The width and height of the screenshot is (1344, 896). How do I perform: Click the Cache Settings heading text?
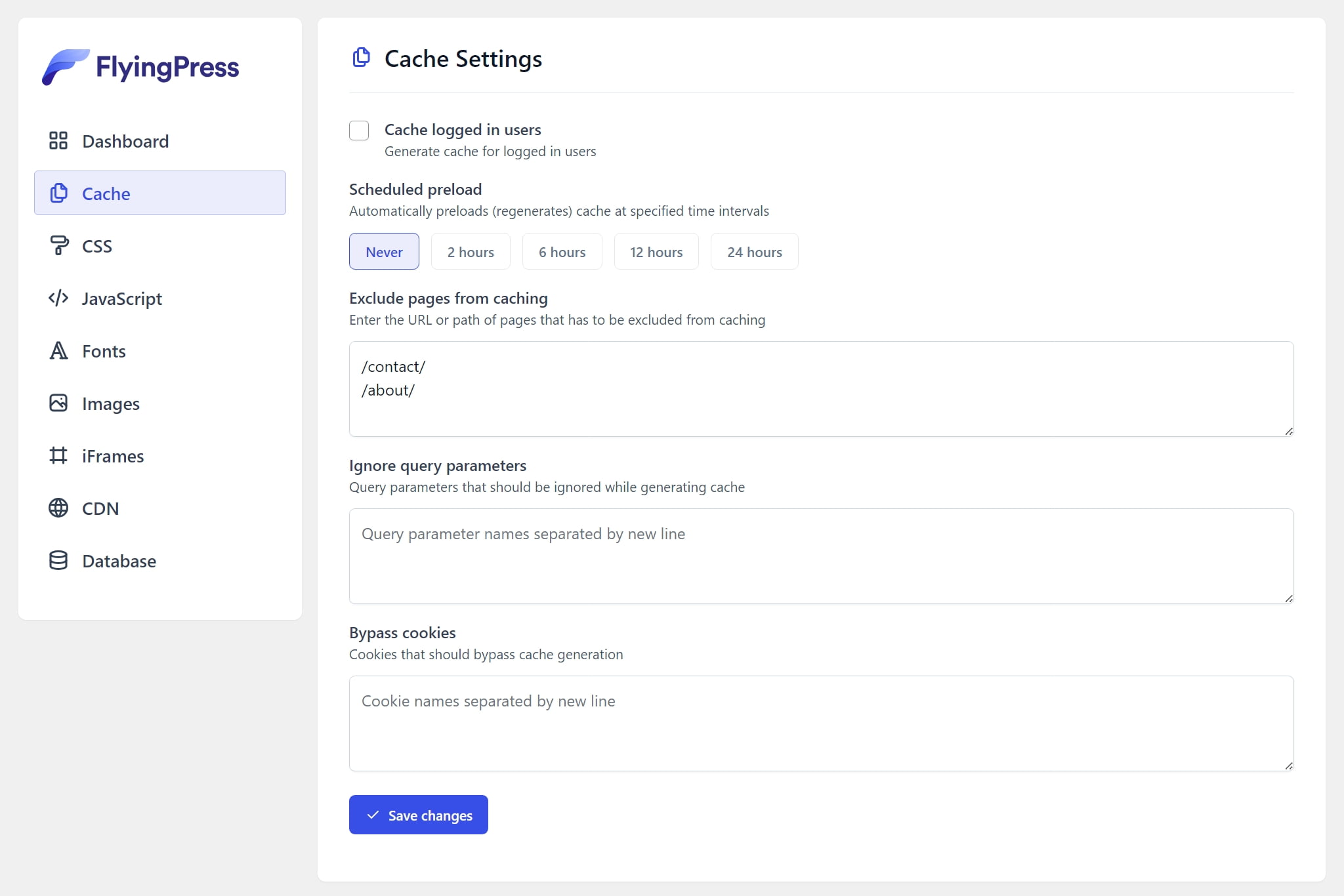pos(463,59)
